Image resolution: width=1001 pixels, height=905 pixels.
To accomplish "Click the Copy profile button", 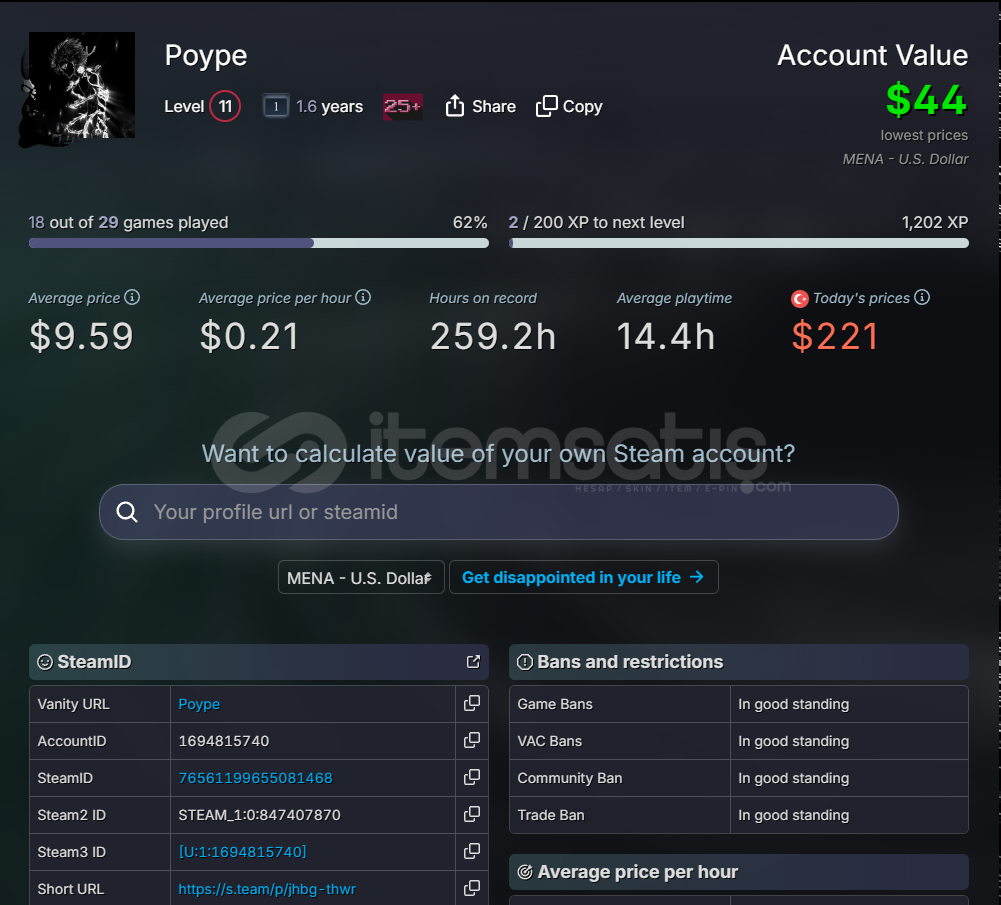I will point(569,106).
